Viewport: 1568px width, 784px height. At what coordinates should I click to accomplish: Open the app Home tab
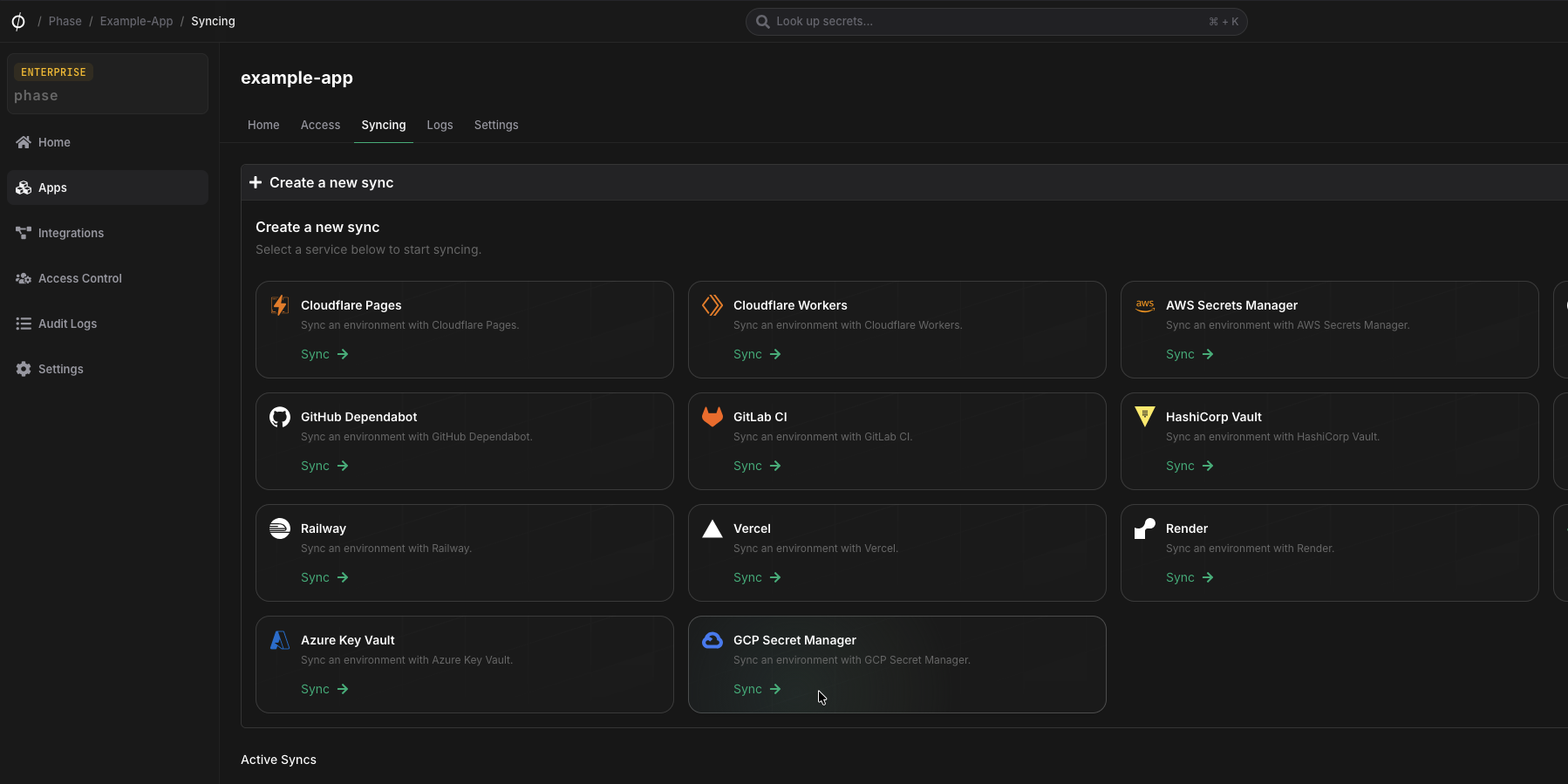pyautogui.click(x=263, y=125)
